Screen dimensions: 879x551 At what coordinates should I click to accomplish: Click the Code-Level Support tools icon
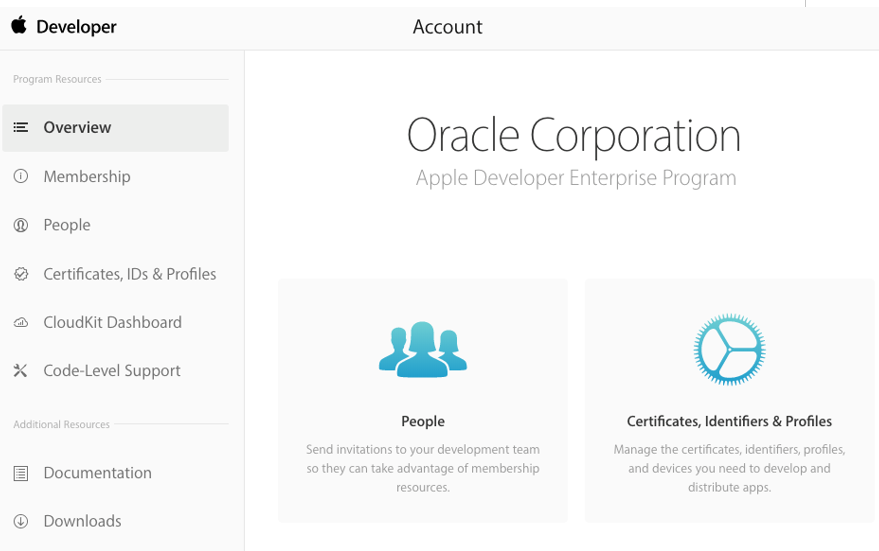pos(21,371)
